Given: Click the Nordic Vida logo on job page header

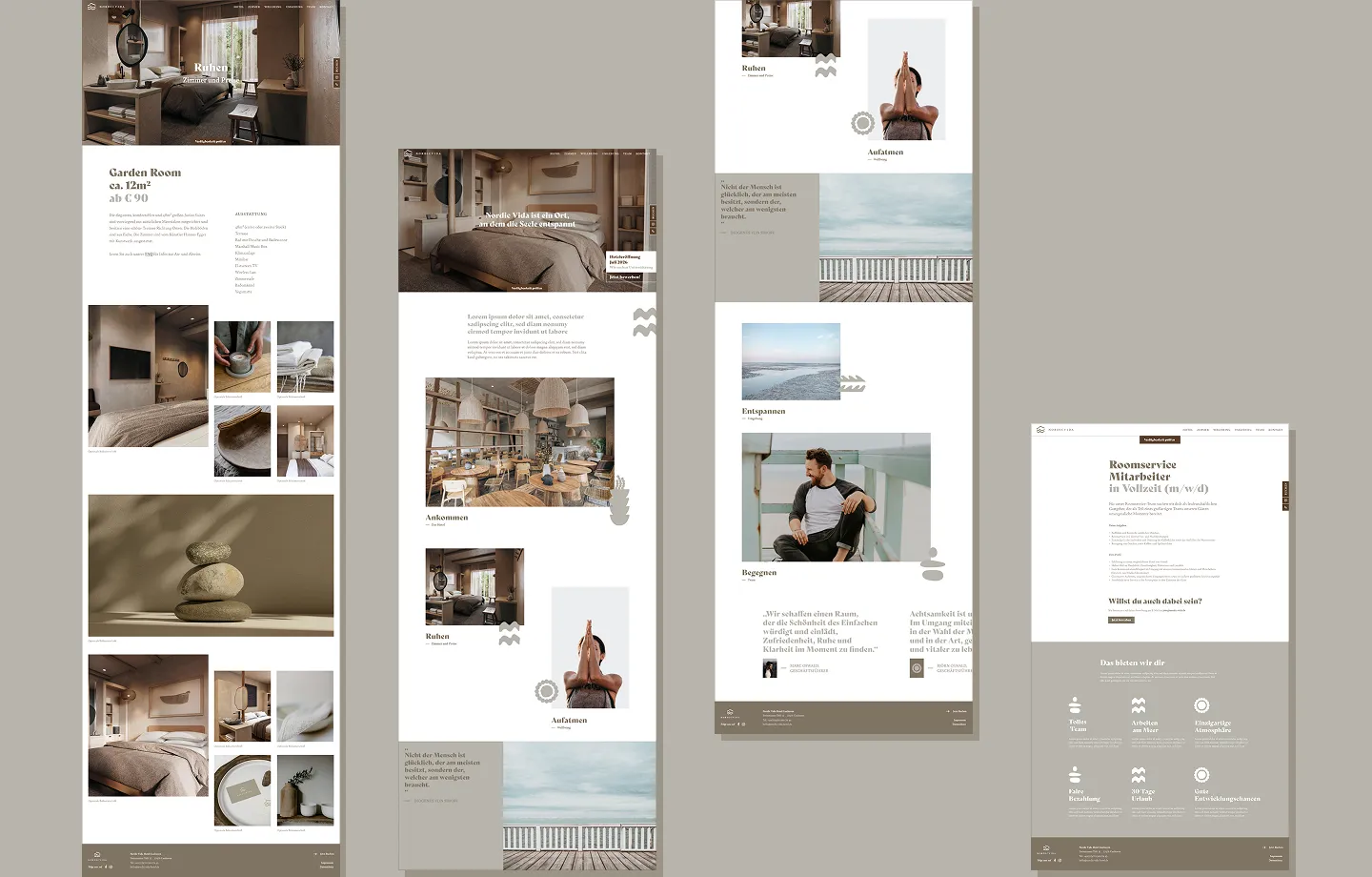Looking at the screenshot, I should click(1040, 430).
